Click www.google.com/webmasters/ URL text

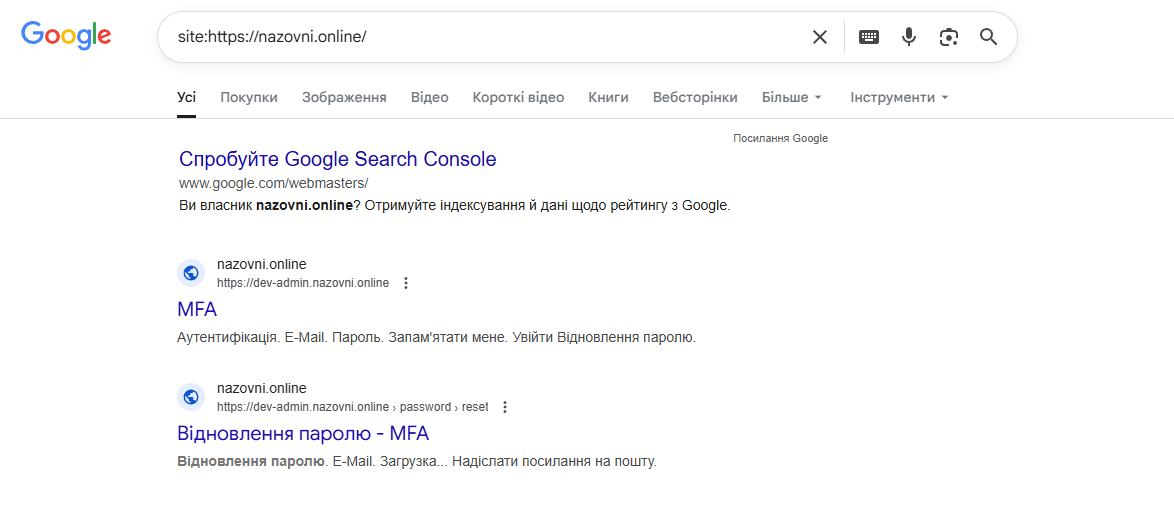[273, 183]
